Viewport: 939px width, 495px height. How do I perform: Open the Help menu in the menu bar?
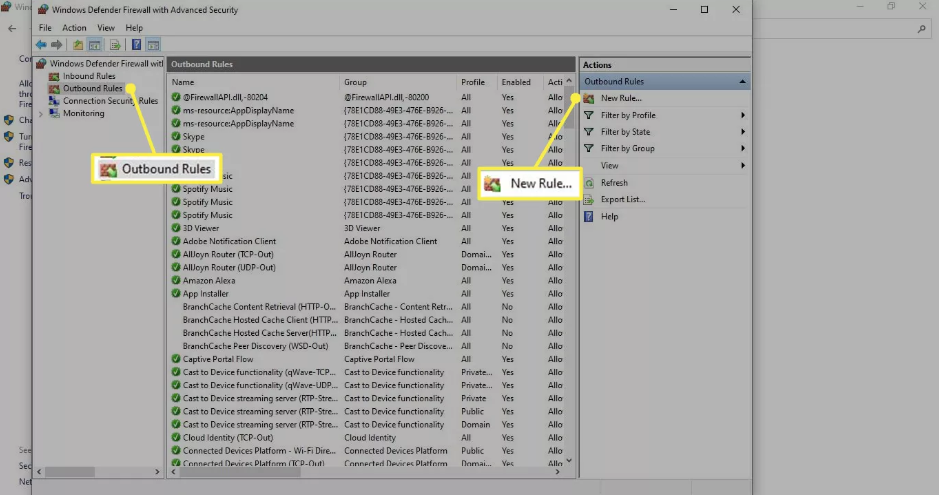[x=134, y=28]
